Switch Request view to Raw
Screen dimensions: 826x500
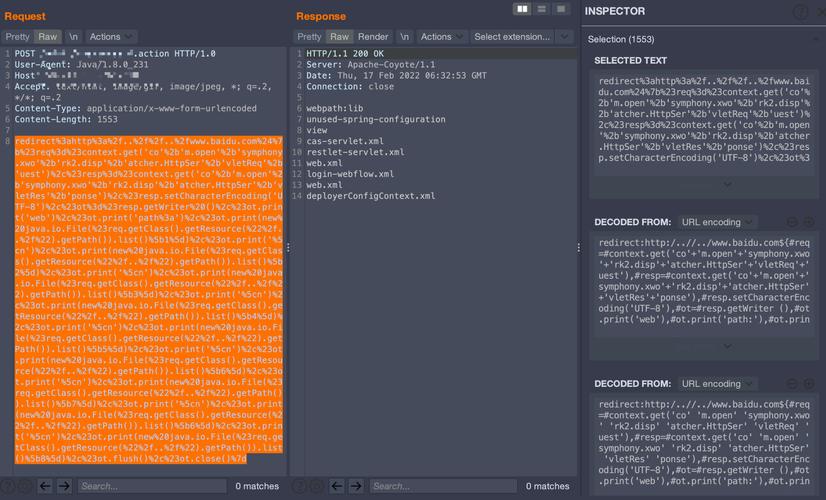(47, 36)
